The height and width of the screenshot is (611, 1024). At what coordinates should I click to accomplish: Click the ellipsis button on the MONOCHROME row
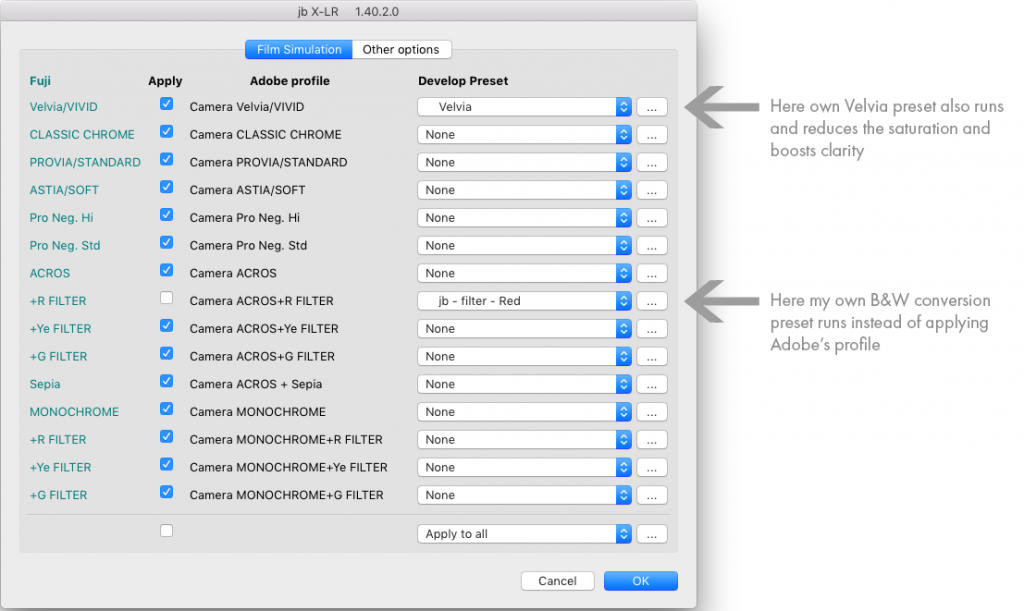651,411
